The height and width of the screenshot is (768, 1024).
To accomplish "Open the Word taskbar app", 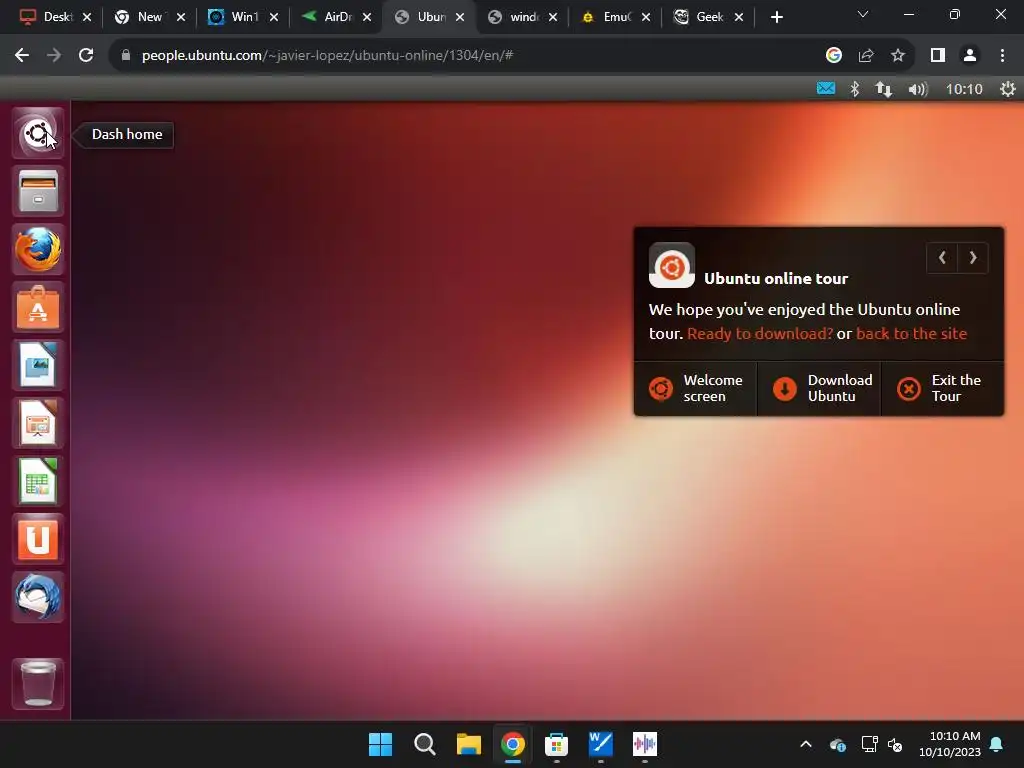I will pyautogui.click(x=600, y=744).
